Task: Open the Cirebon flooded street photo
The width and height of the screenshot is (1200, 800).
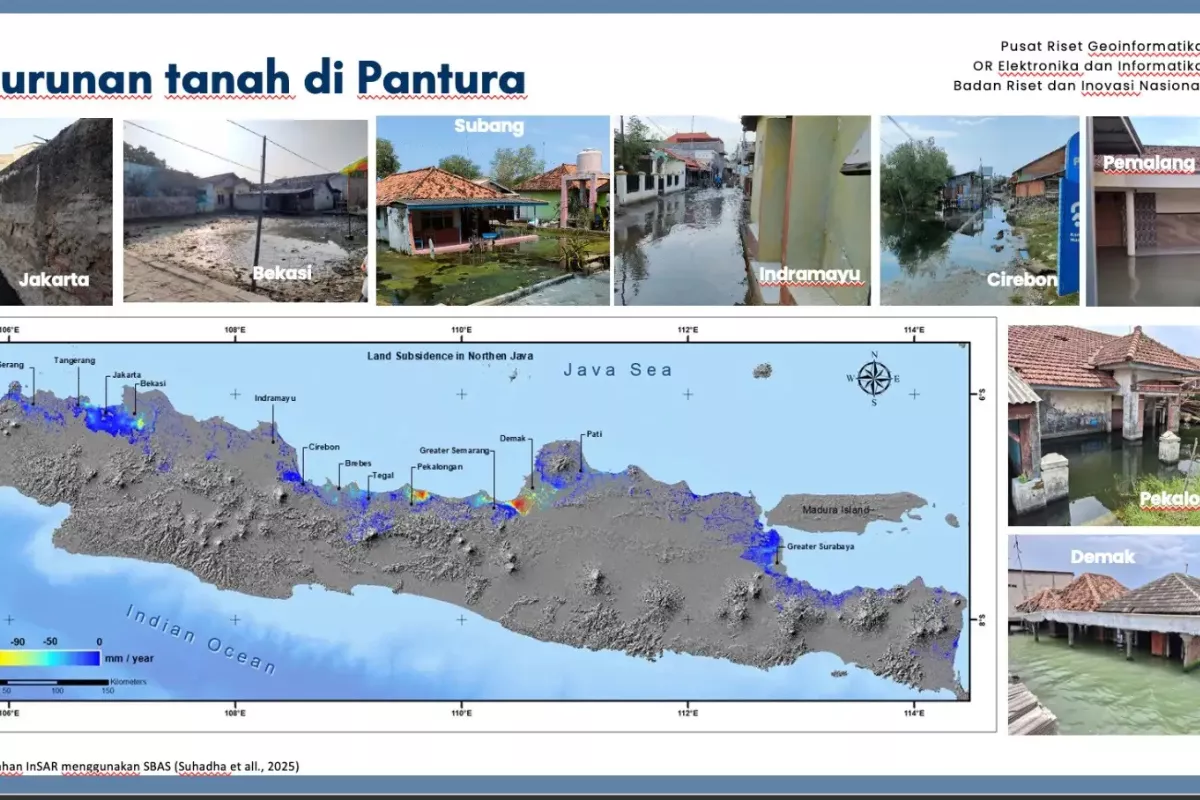Action: [x=980, y=211]
